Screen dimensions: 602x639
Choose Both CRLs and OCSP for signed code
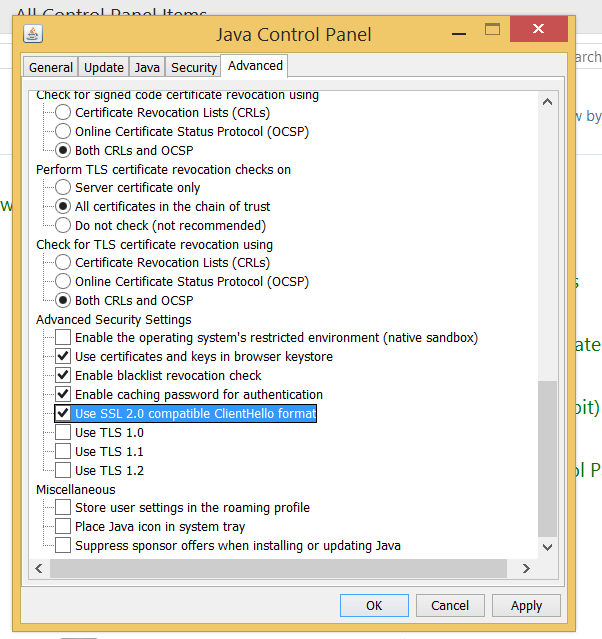click(x=63, y=150)
